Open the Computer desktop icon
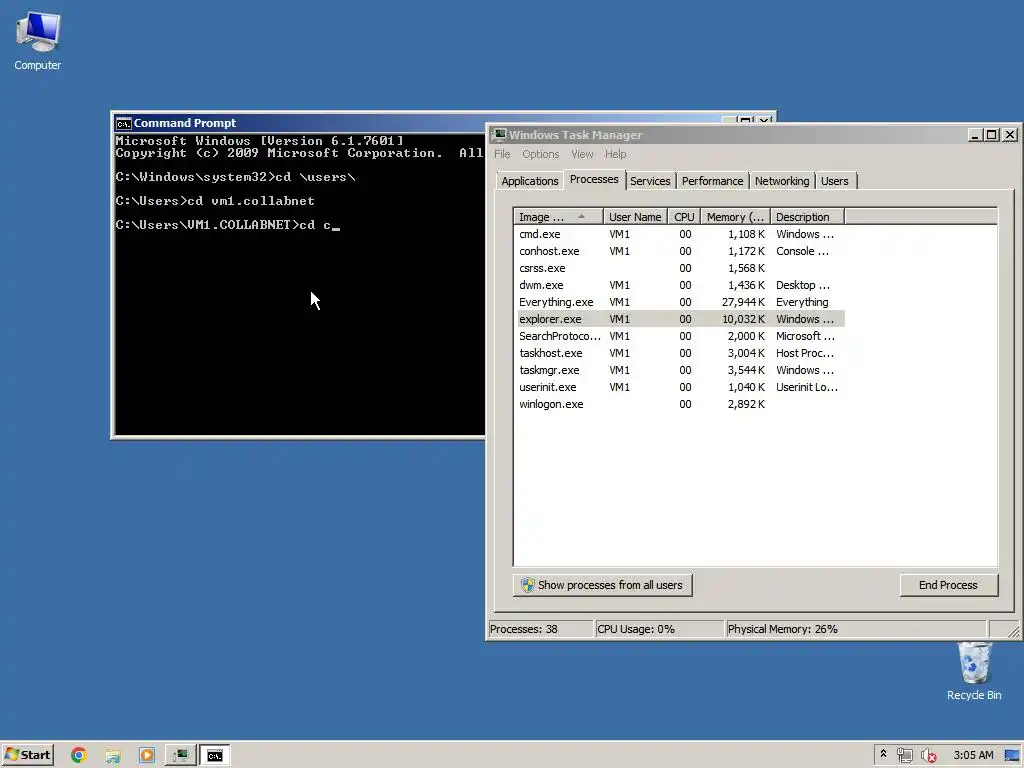The width and height of the screenshot is (1024, 768). pyautogui.click(x=38, y=40)
